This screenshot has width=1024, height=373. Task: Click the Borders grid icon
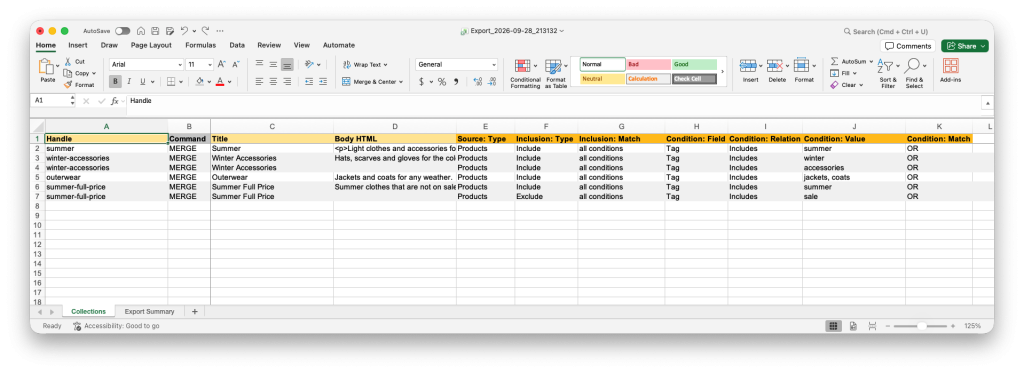click(x=170, y=82)
